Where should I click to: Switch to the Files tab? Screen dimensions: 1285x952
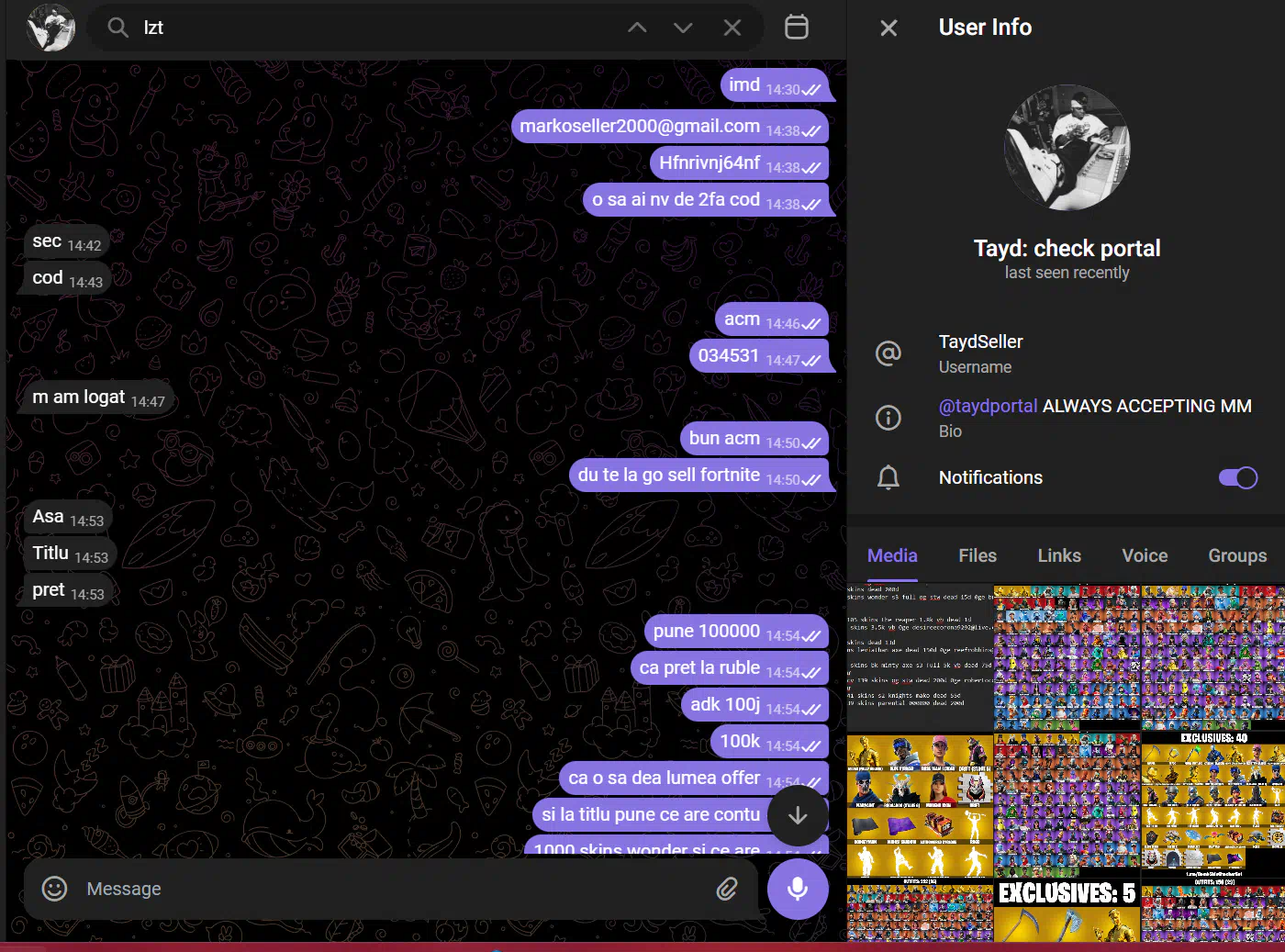978,555
